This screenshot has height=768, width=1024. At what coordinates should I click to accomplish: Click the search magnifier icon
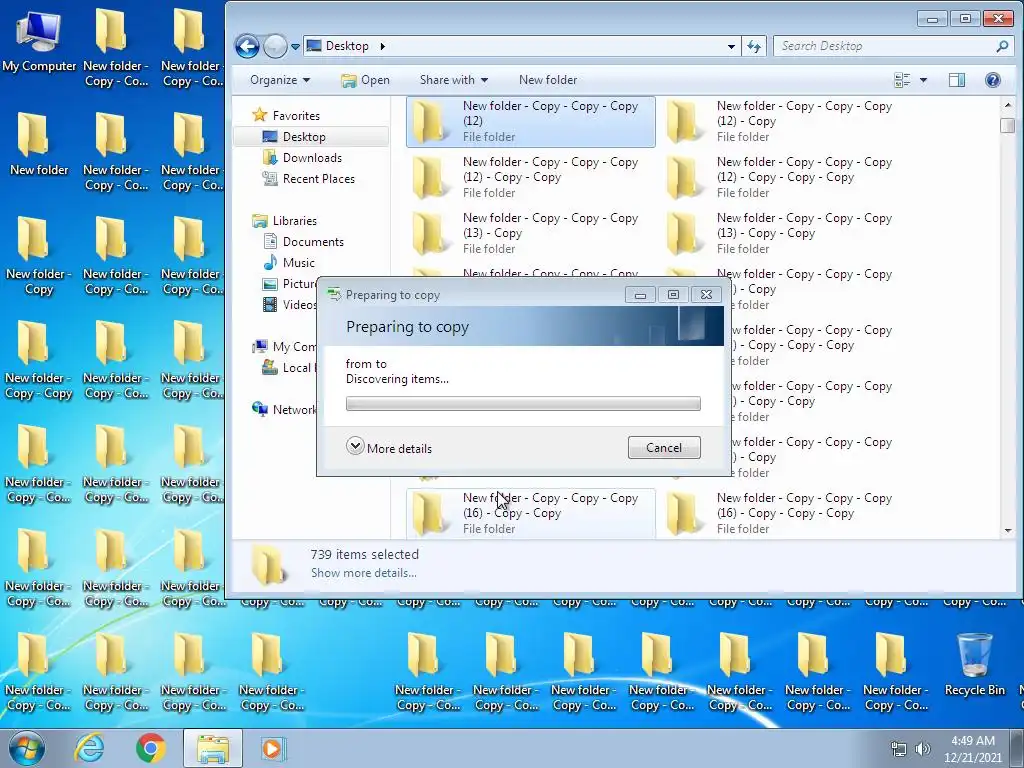(1002, 46)
